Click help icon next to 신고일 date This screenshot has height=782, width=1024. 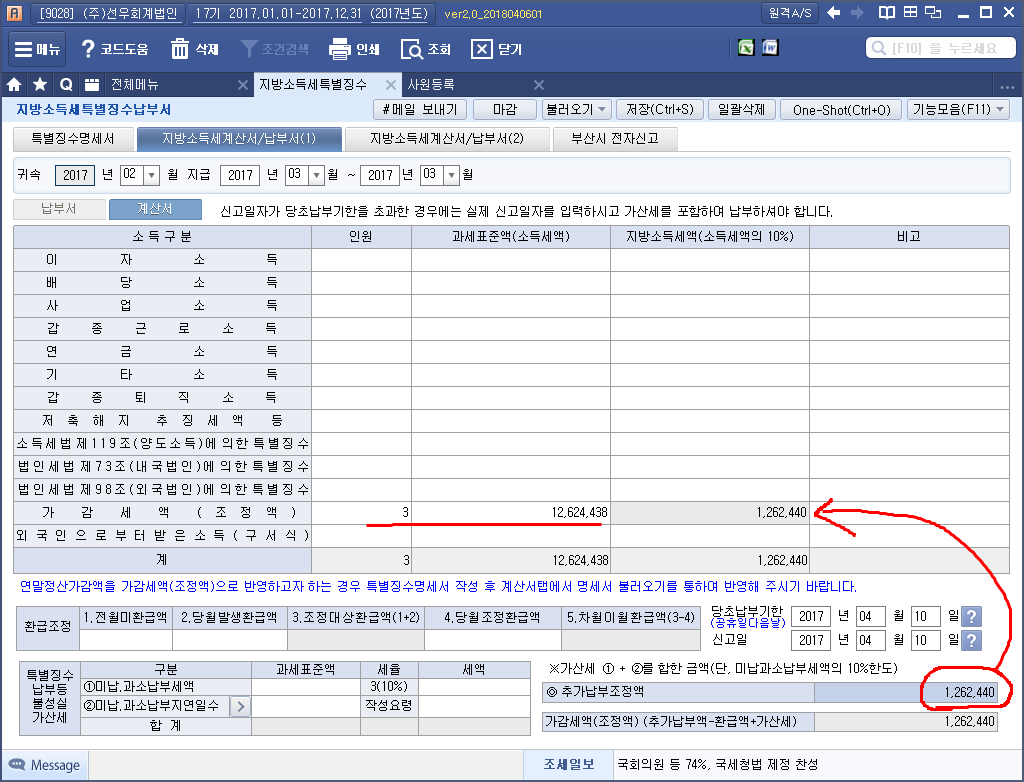[x=969, y=640]
